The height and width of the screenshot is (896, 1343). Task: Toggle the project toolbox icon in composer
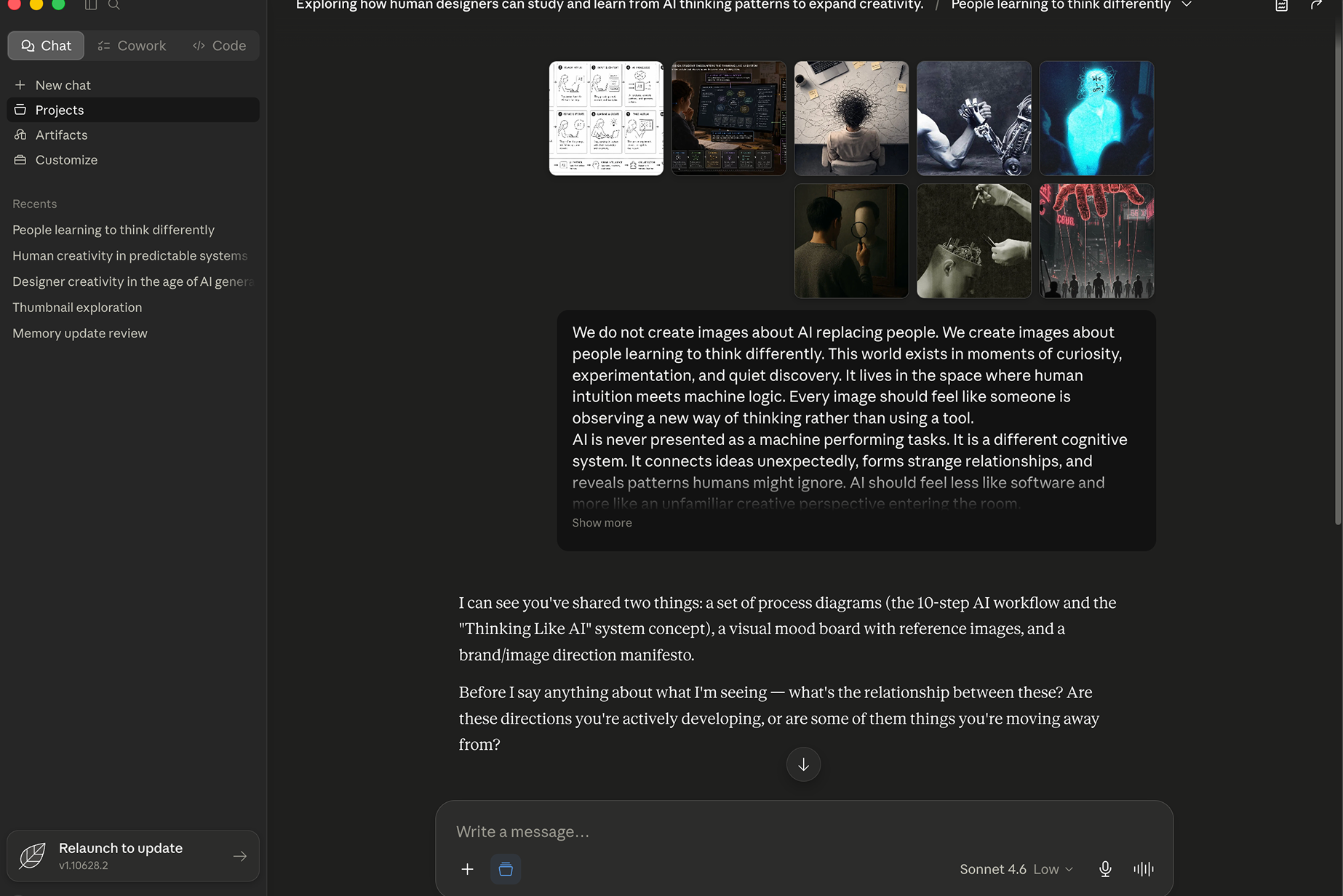pyautogui.click(x=506, y=869)
